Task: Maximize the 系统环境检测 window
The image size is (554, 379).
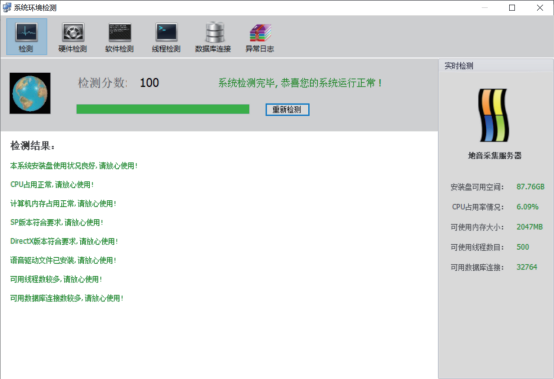Action: (x=512, y=8)
